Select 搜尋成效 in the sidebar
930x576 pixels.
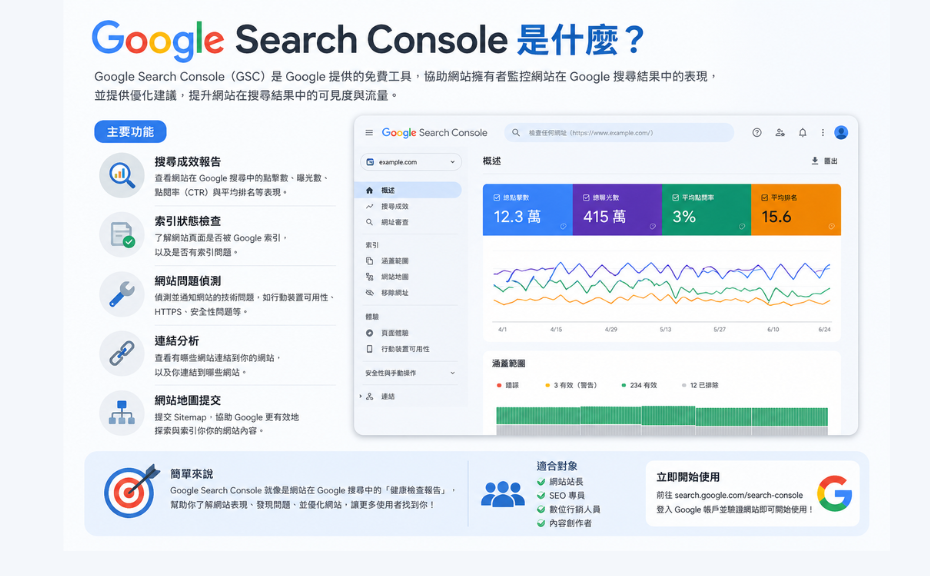tap(394, 206)
